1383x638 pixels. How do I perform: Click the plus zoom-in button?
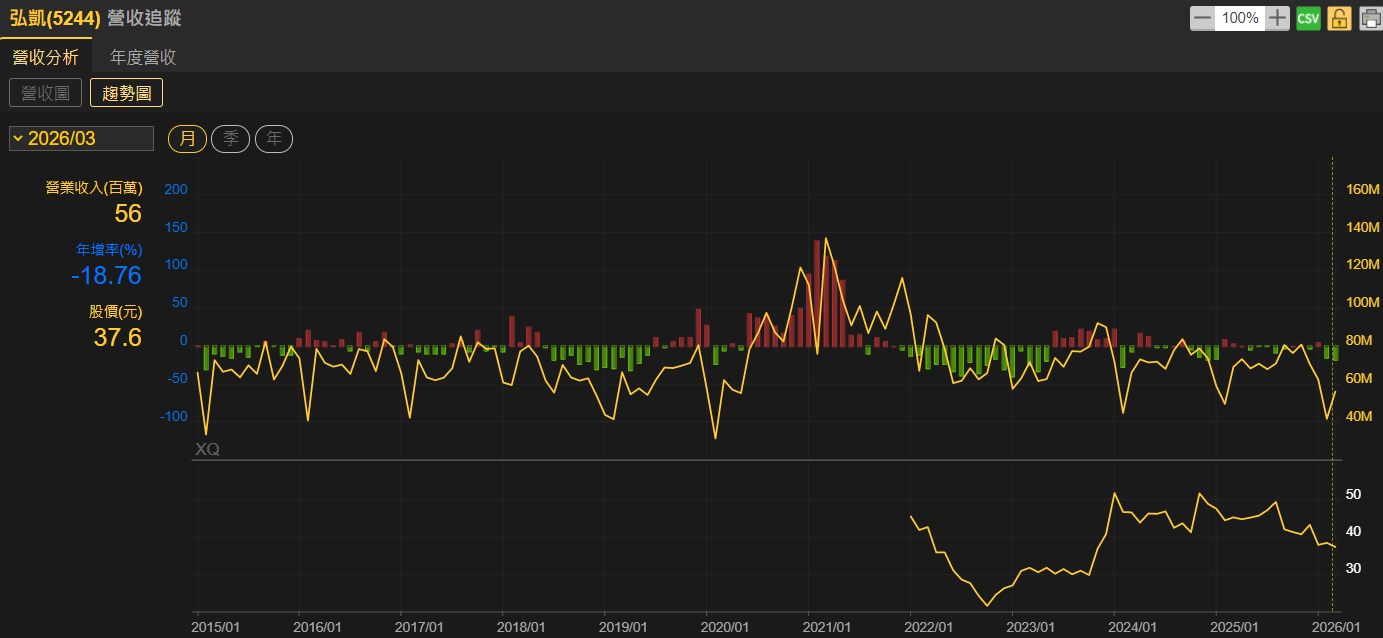tap(1277, 18)
